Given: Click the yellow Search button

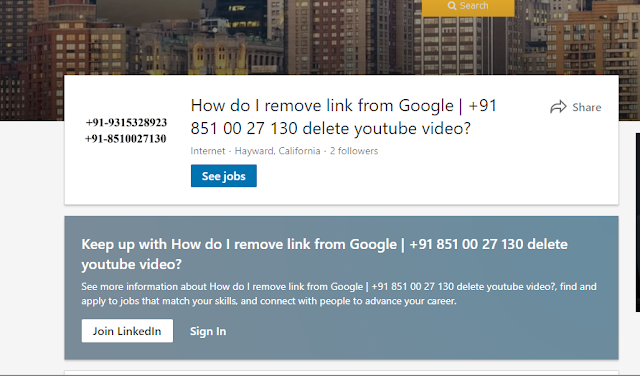Looking at the screenshot, I should click(468, 7).
